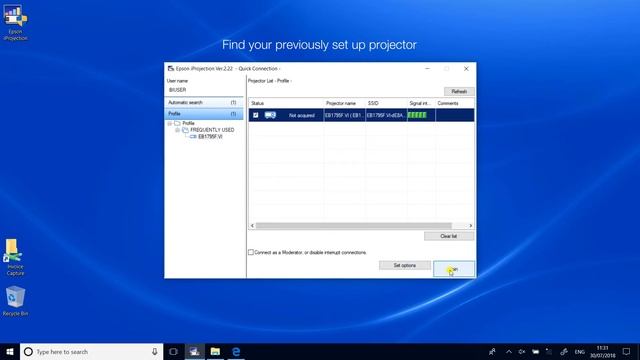Click the projector icon in the list row

(x=270, y=115)
